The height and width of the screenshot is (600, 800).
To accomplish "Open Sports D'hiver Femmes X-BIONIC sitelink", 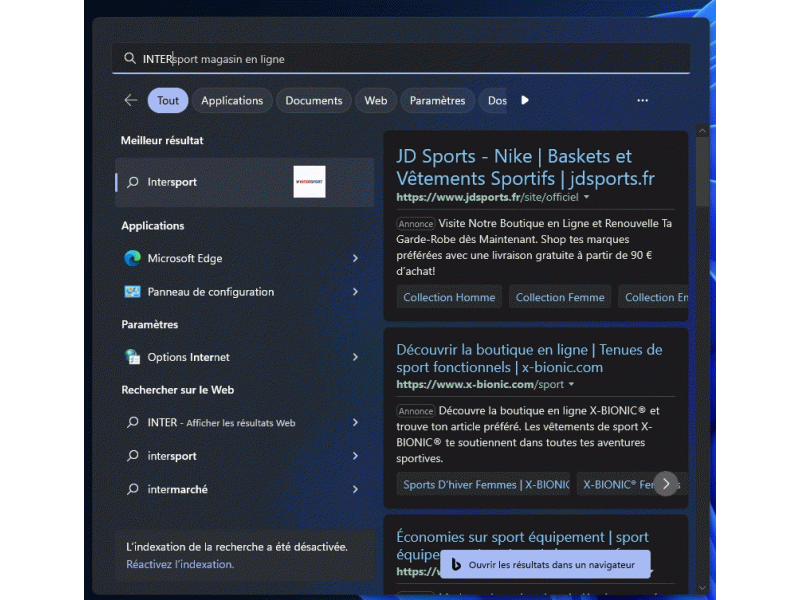I will (483, 484).
